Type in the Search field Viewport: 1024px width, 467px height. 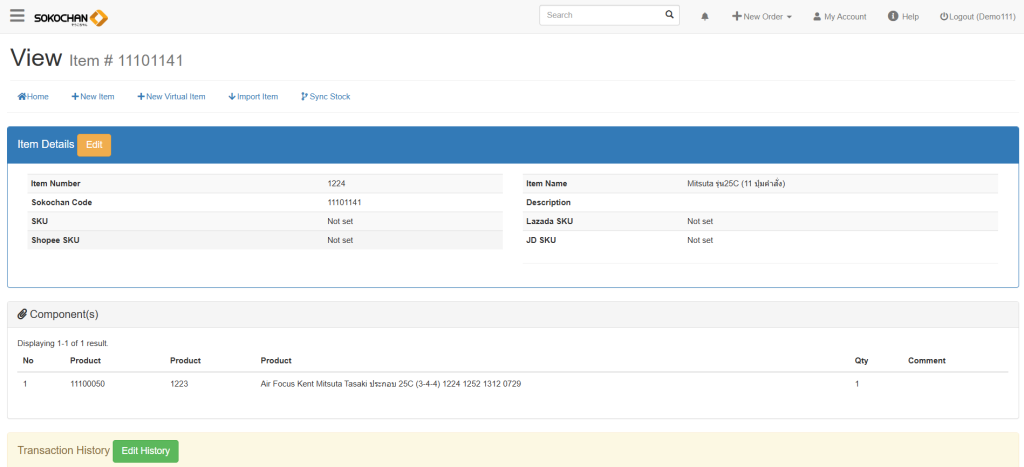tap(602, 16)
